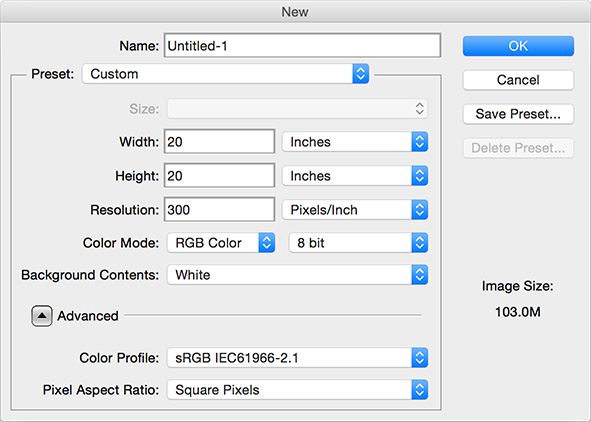591x422 pixels.
Task: Click the Width value field
Action: coord(219,142)
